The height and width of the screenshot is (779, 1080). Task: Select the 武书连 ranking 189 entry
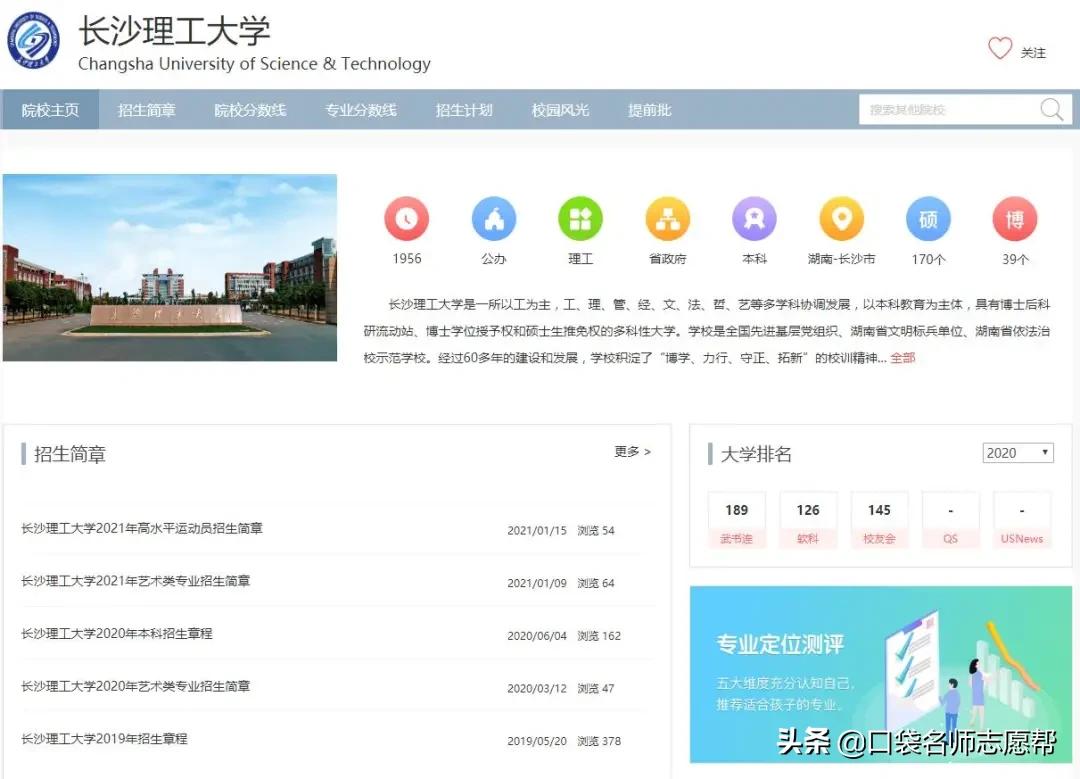[x=737, y=519]
